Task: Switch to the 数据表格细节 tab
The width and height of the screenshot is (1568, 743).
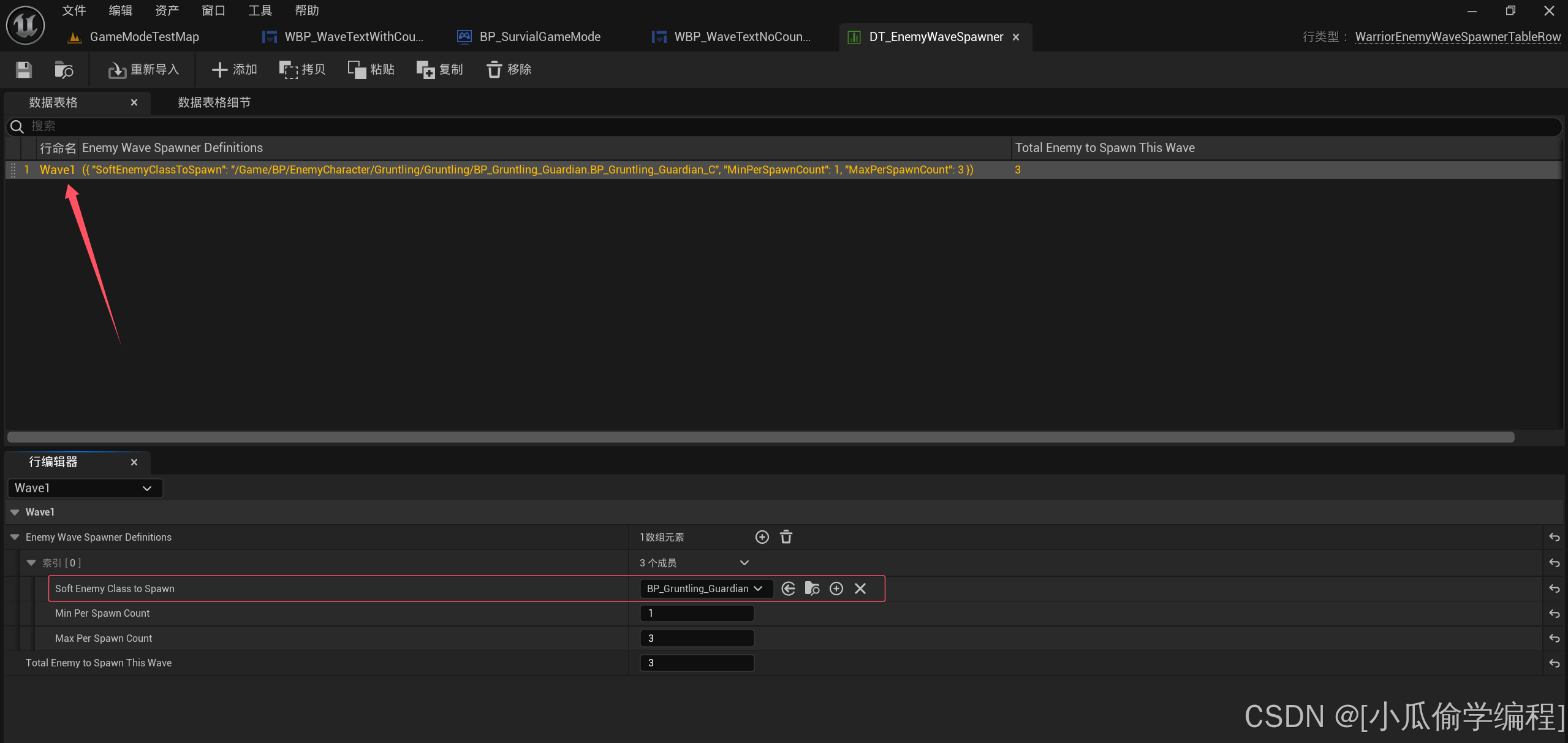Action: pos(214,102)
